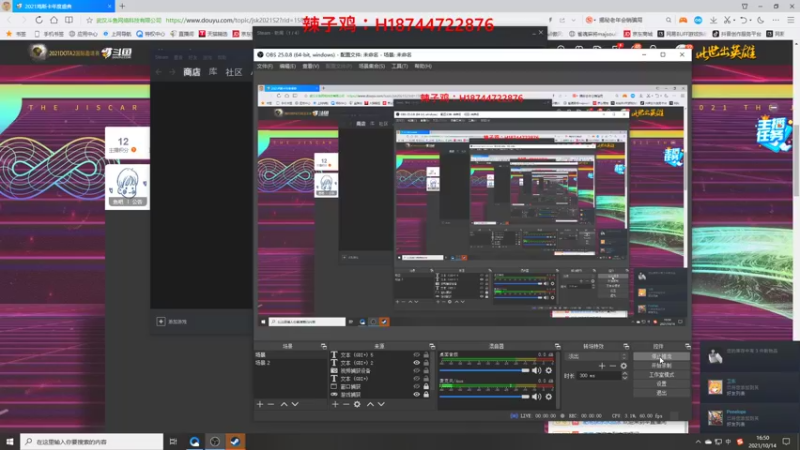Mute Mic/Aux speaker icon in mixer
Viewport: 800px width, 450px height.
click(536, 396)
